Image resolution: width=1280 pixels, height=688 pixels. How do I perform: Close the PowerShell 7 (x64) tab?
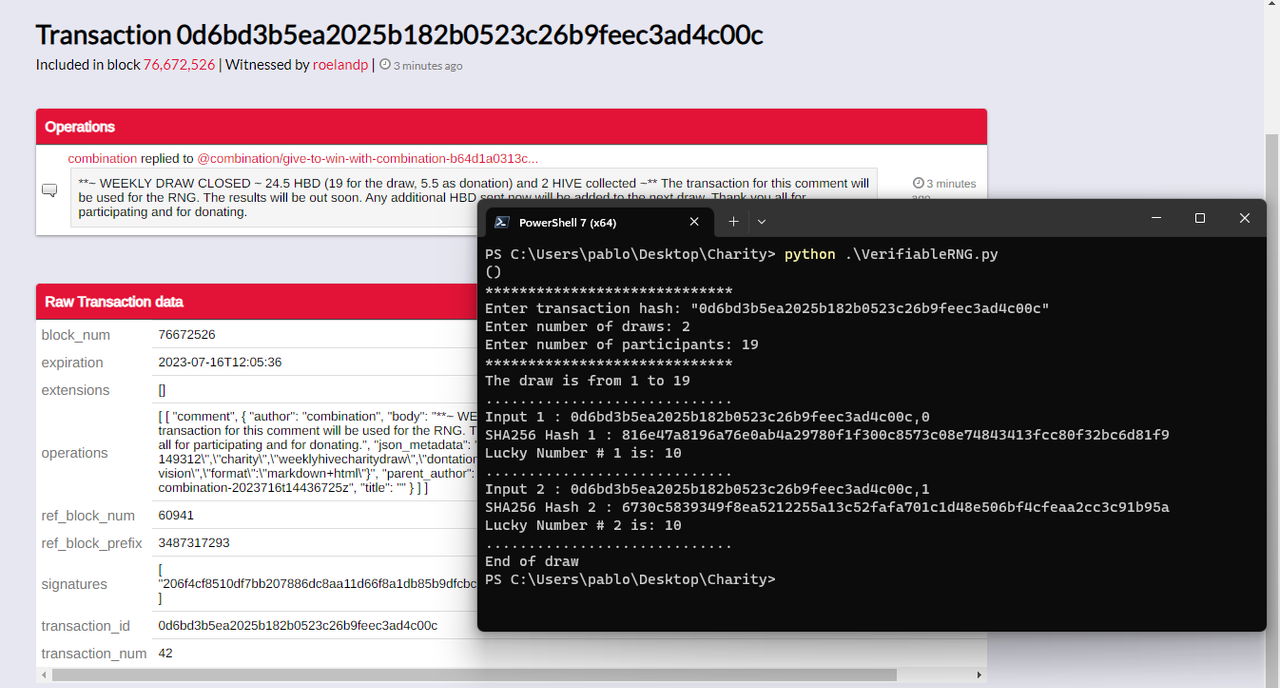click(x=694, y=222)
